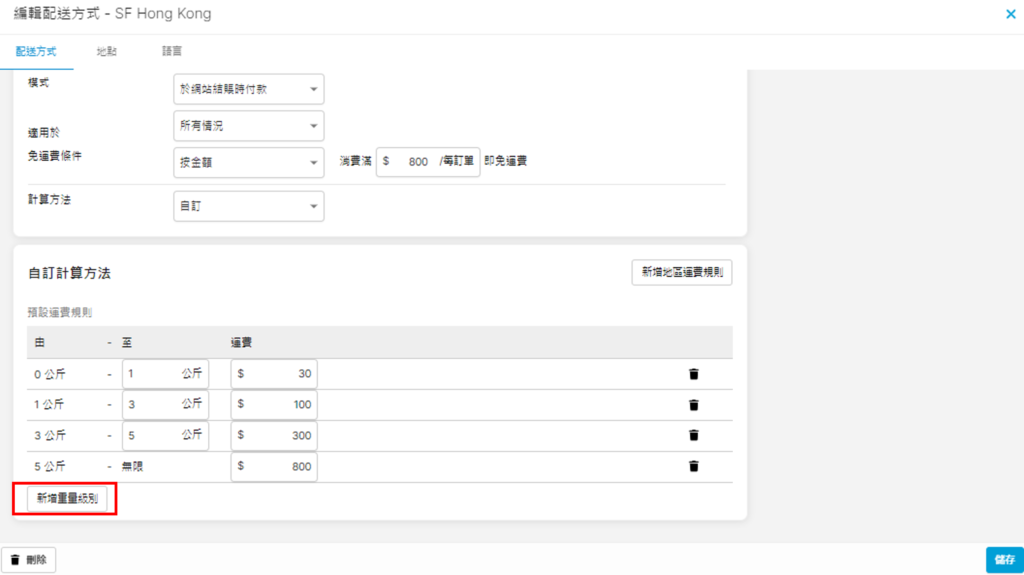Delete the 0 to 1 公斤 weight row
This screenshot has width=1024, height=575.
[693, 374]
